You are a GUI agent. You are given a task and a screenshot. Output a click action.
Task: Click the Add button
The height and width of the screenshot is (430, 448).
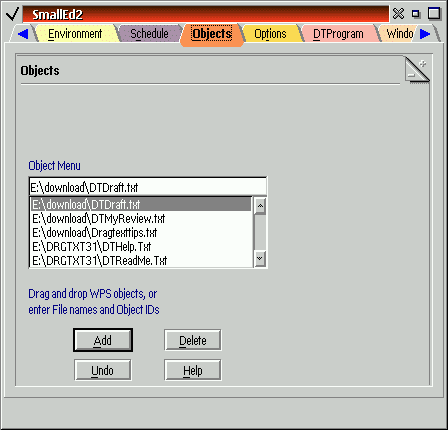pyautogui.click(x=103, y=340)
